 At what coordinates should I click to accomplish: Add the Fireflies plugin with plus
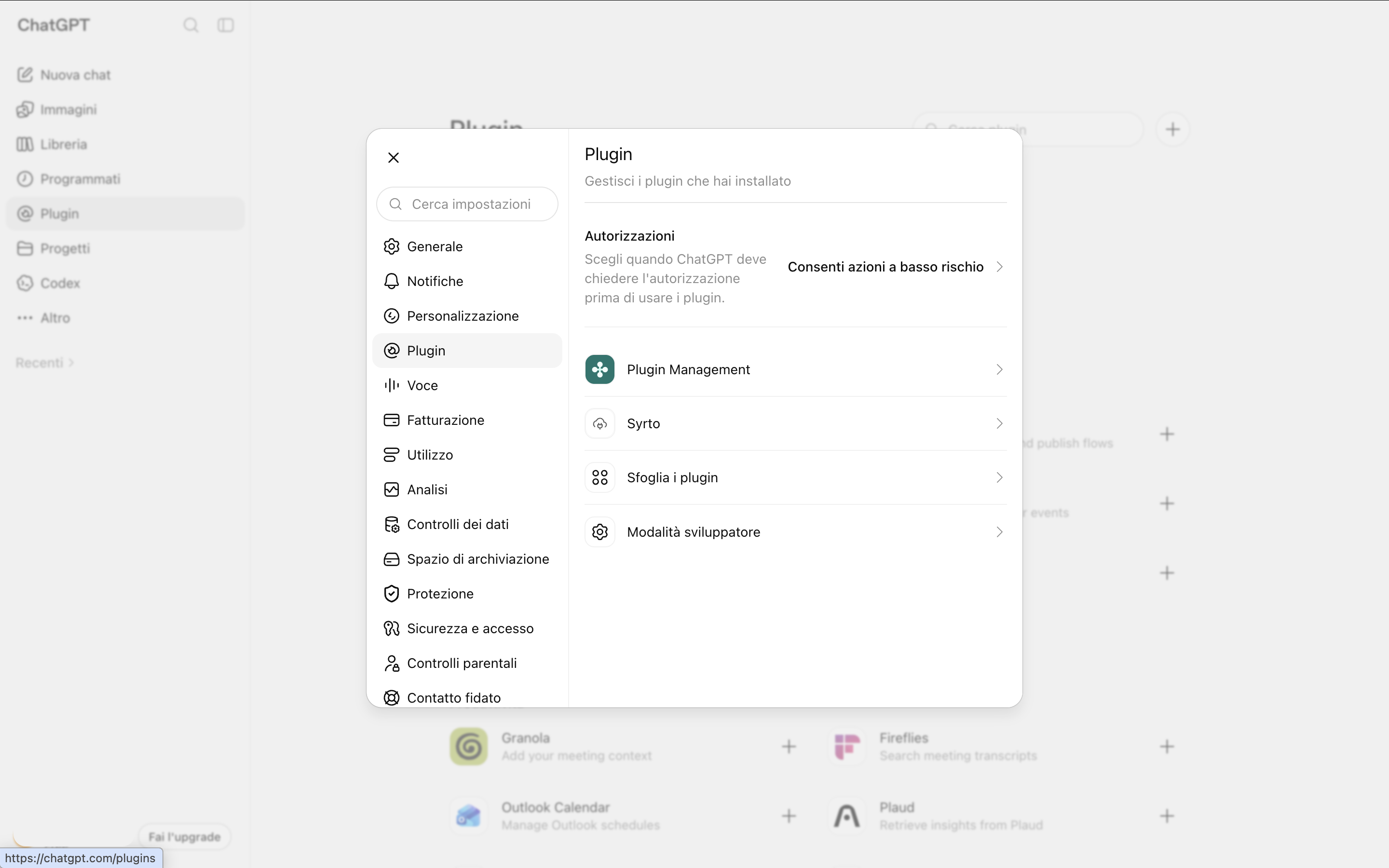pyautogui.click(x=1167, y=746)
